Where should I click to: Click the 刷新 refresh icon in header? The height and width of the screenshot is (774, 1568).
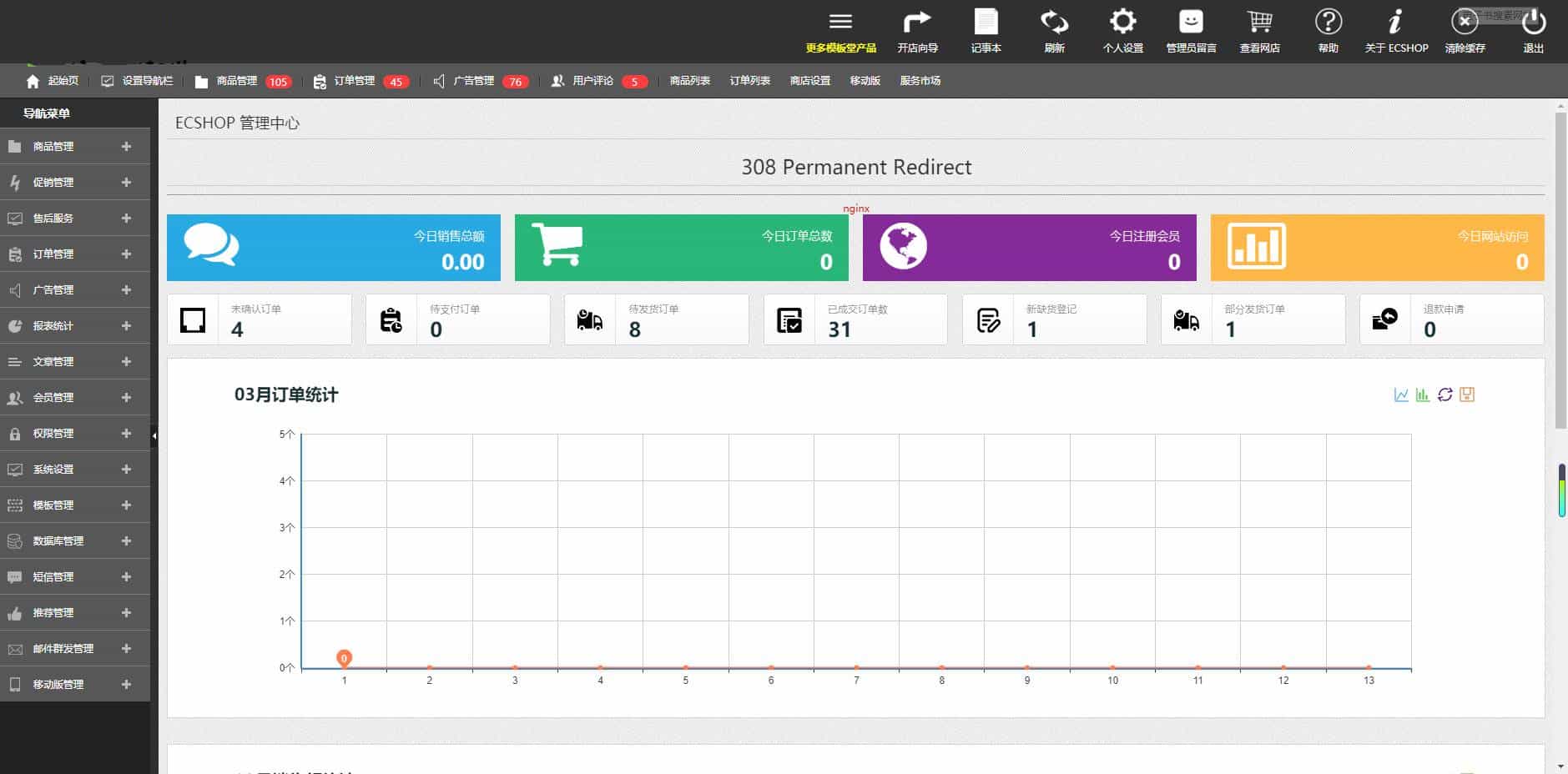point(1054,22)
